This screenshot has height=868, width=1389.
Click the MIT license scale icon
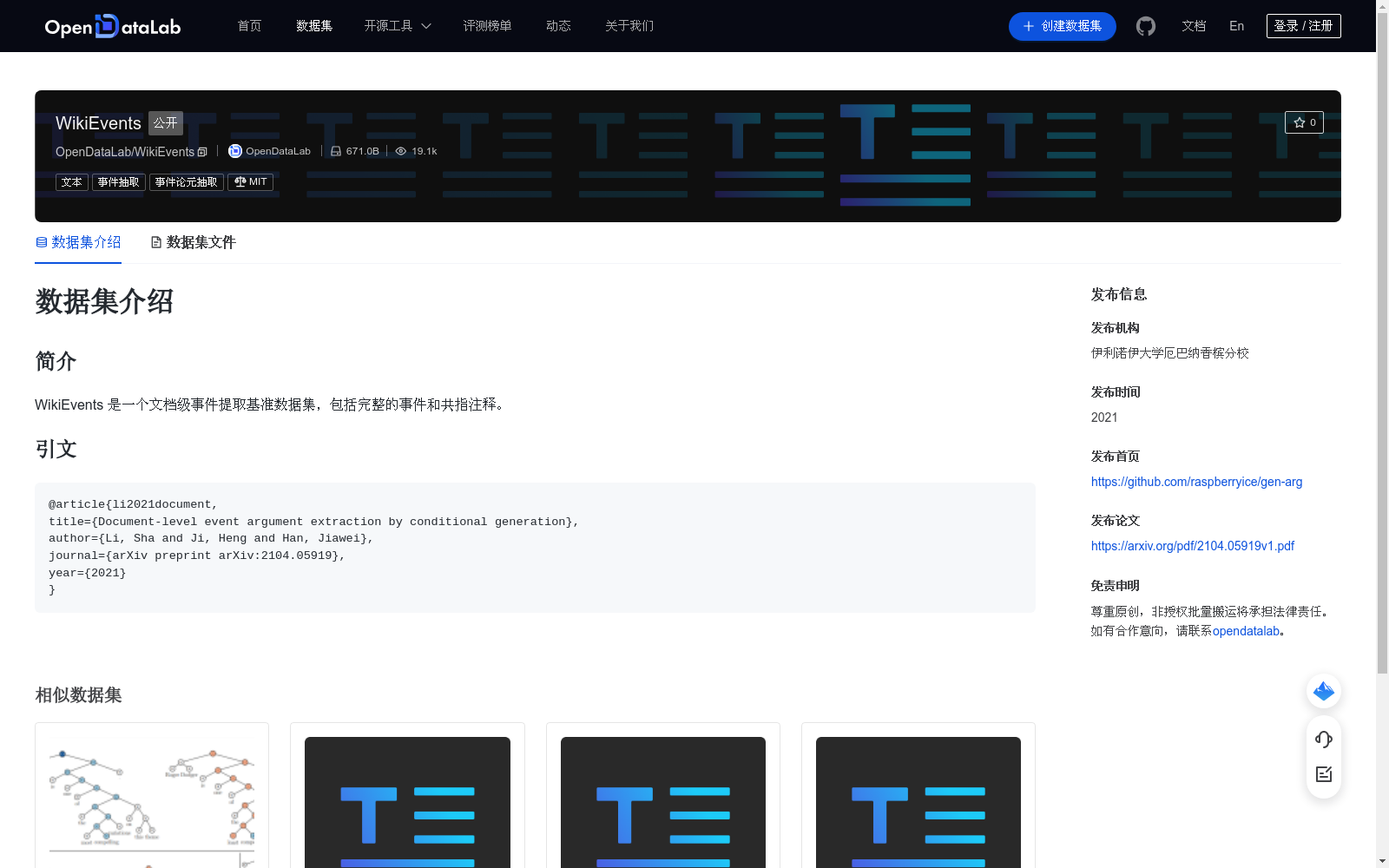coord(240,181)
